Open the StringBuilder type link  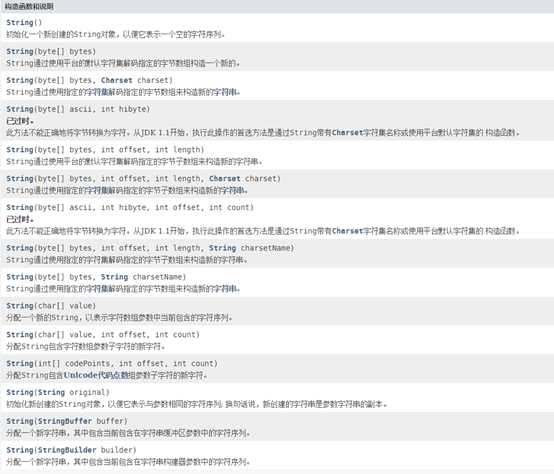tap(67, 450)
